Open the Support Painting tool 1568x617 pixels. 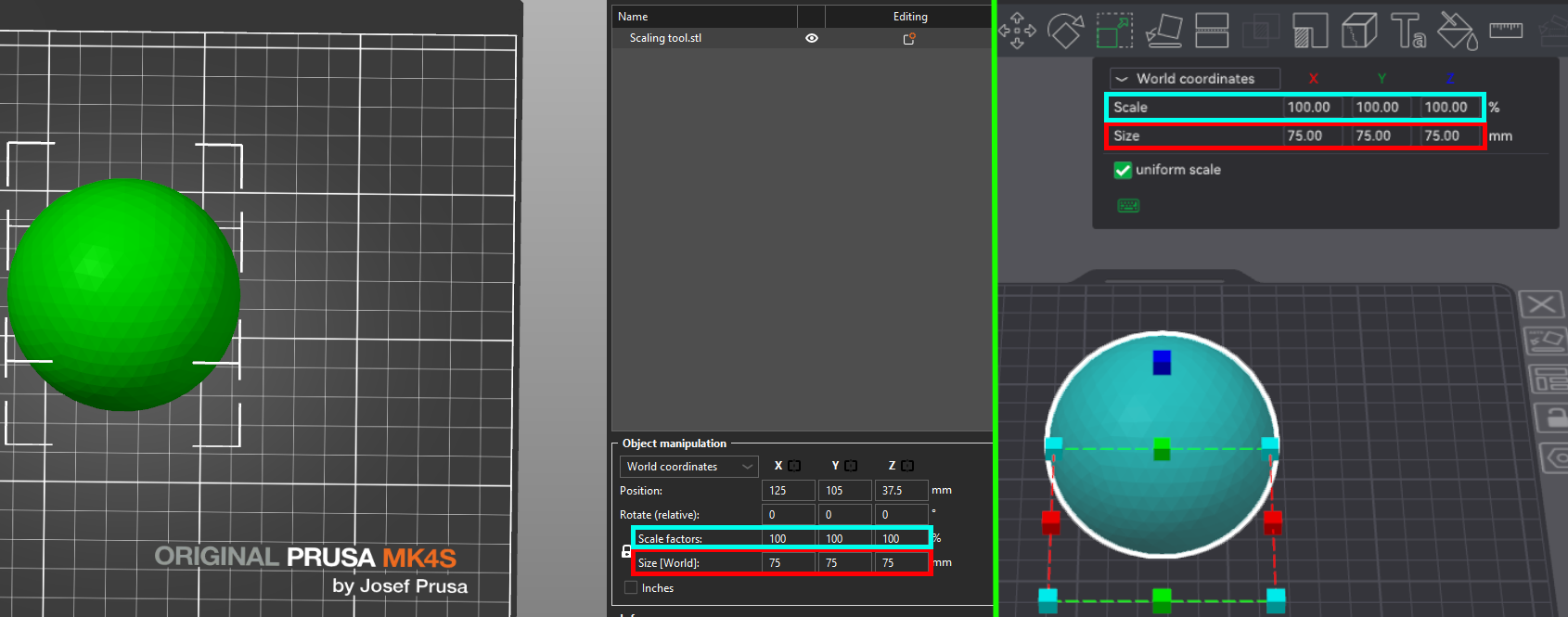pos(1310,30)
